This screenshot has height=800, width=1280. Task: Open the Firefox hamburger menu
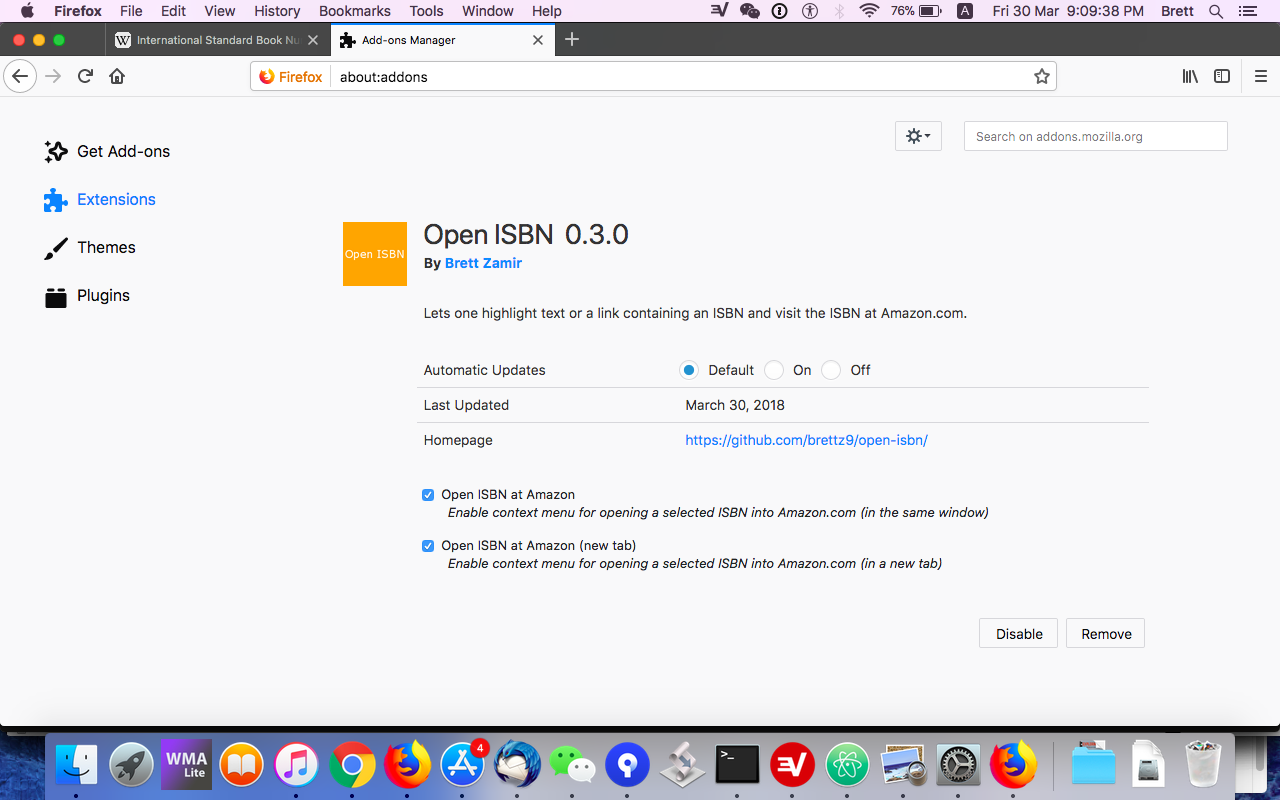point(1261,76)
